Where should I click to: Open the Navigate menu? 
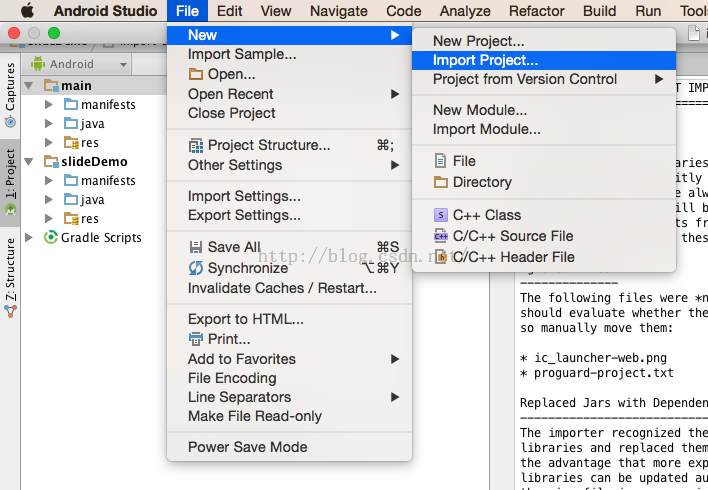coord(339,10)
